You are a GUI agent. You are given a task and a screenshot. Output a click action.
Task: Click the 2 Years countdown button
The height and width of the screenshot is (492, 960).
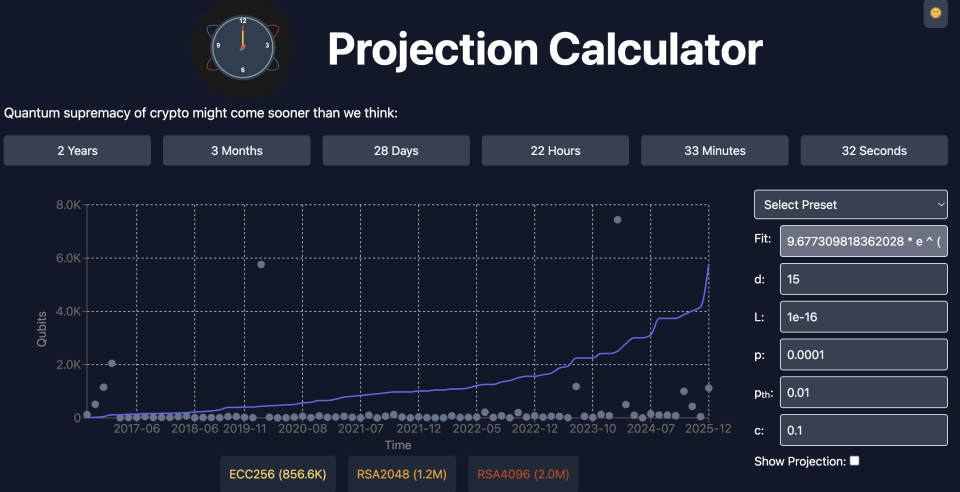pyautogui.click(x=77, y=151)
